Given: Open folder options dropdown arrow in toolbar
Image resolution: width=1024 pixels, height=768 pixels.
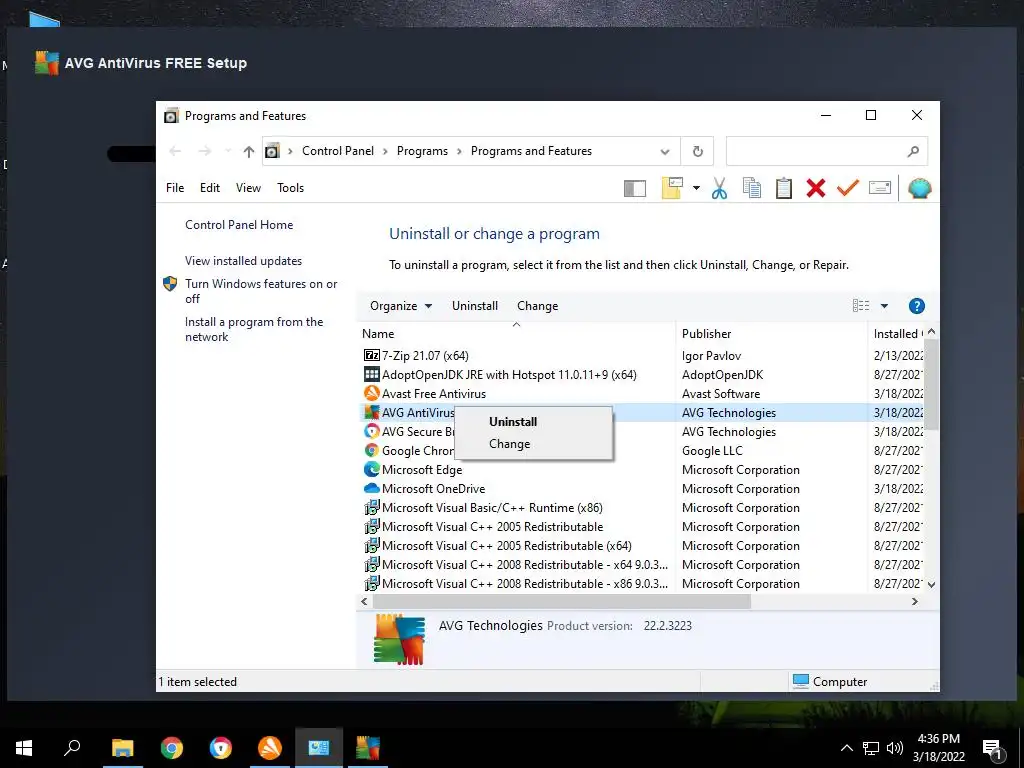Looking at the screenshot, I should coord(696,189).
